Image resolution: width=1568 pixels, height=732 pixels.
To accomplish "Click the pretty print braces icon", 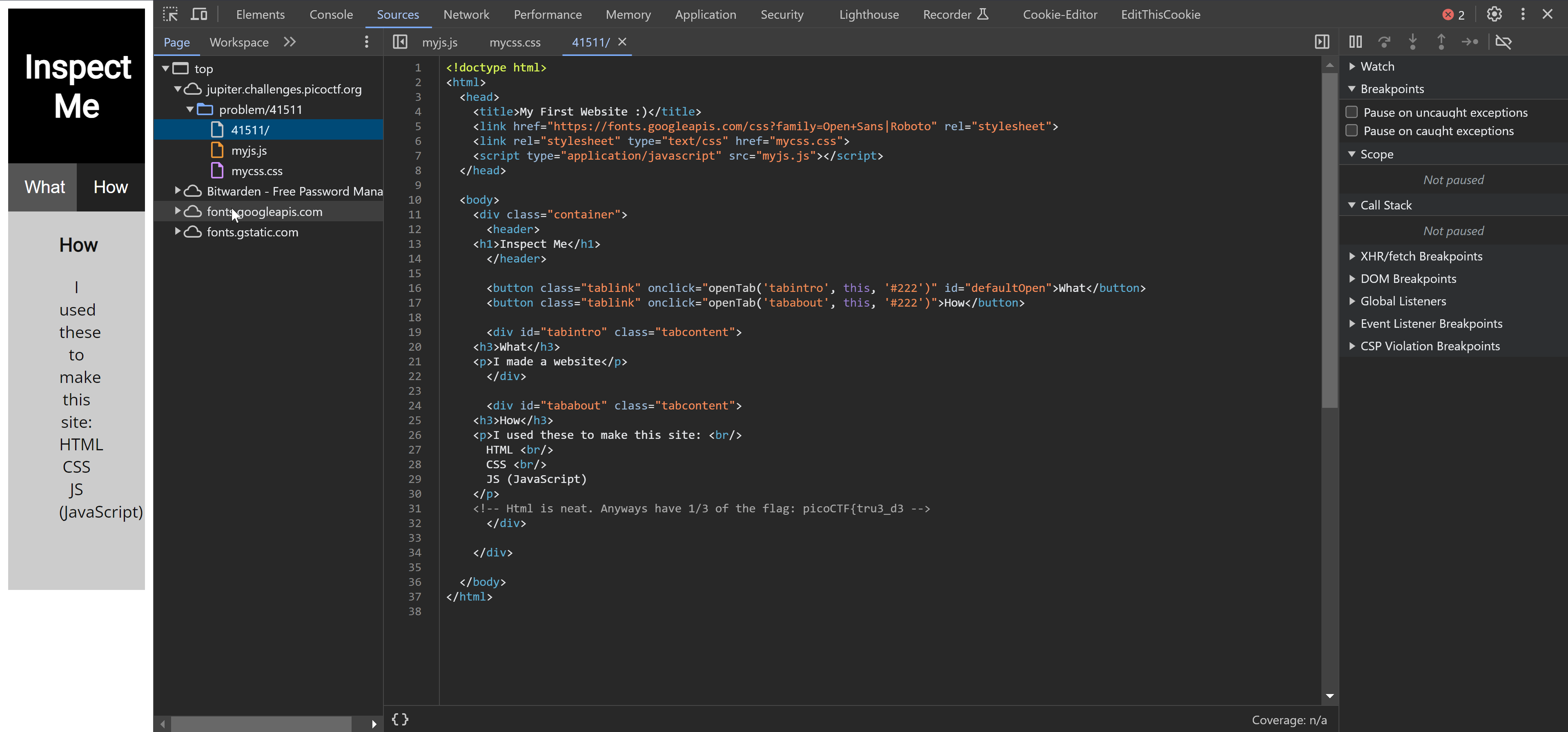I will (400, 719).
